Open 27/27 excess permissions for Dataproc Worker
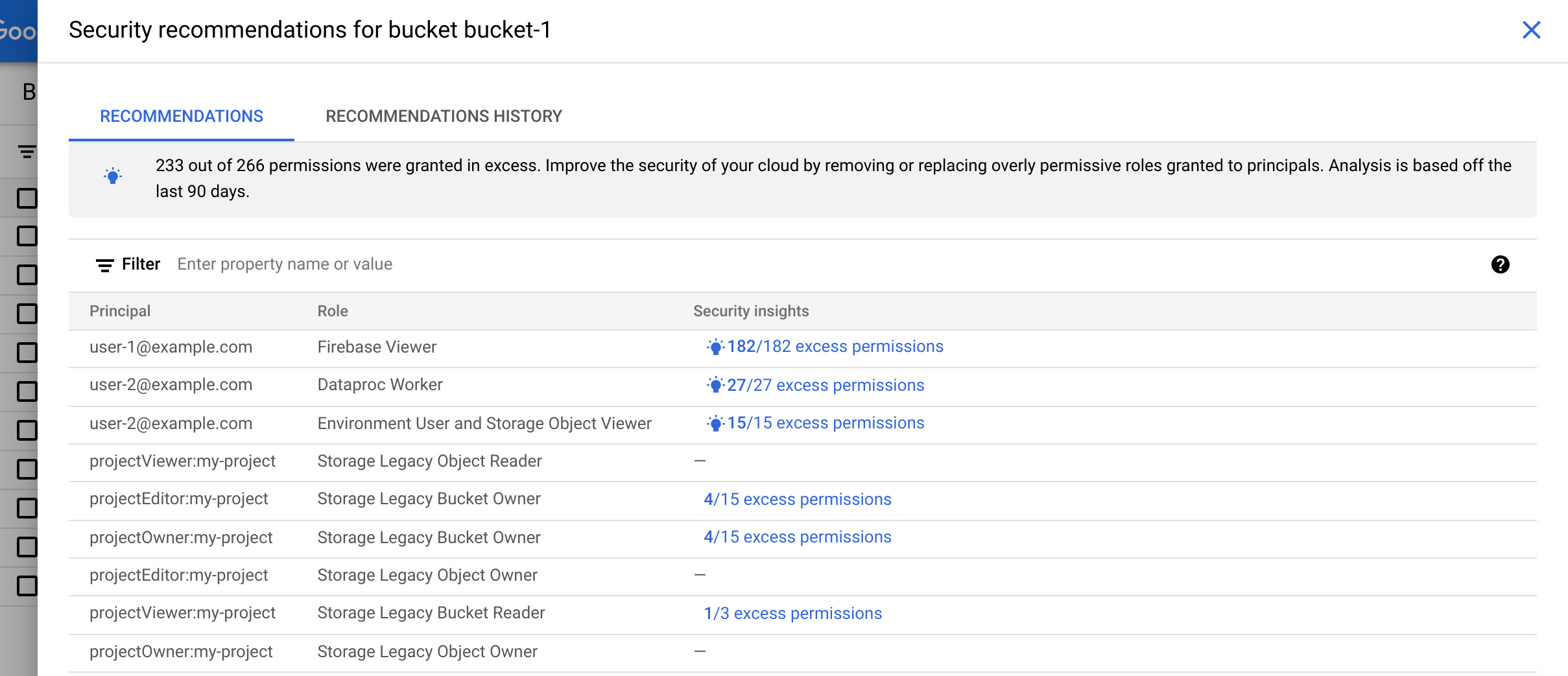1568x676 pixels. pos(826,385)
